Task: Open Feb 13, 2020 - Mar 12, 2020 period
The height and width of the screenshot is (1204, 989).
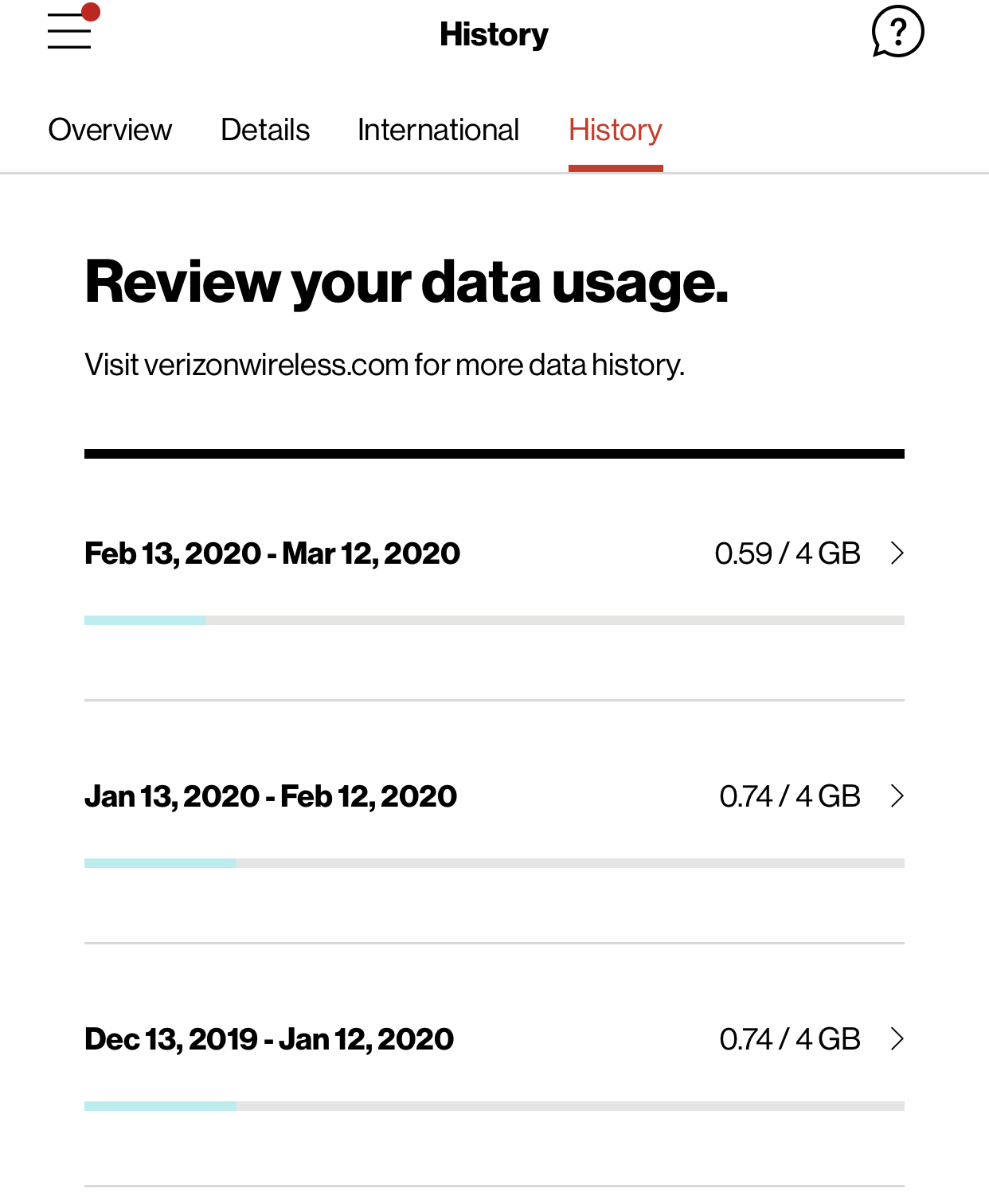Action: click(272, 553)
